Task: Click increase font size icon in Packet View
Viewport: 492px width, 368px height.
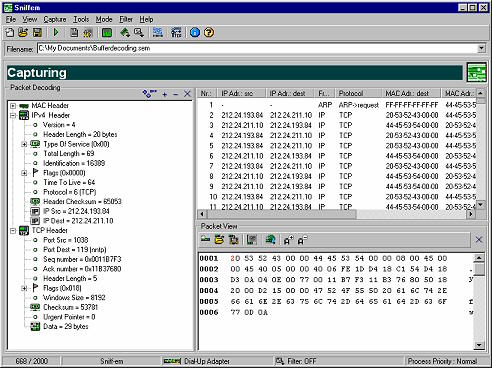Action: point(288,240)
